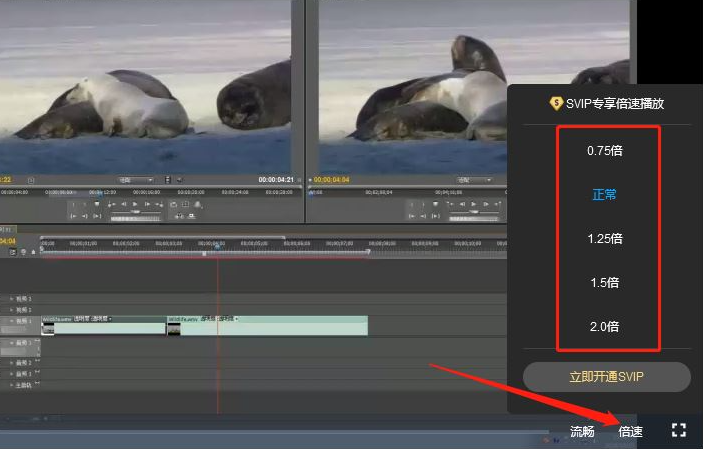Click 倍速 speed button
Viewport: 703px width, 449px height.
[630, 431]
